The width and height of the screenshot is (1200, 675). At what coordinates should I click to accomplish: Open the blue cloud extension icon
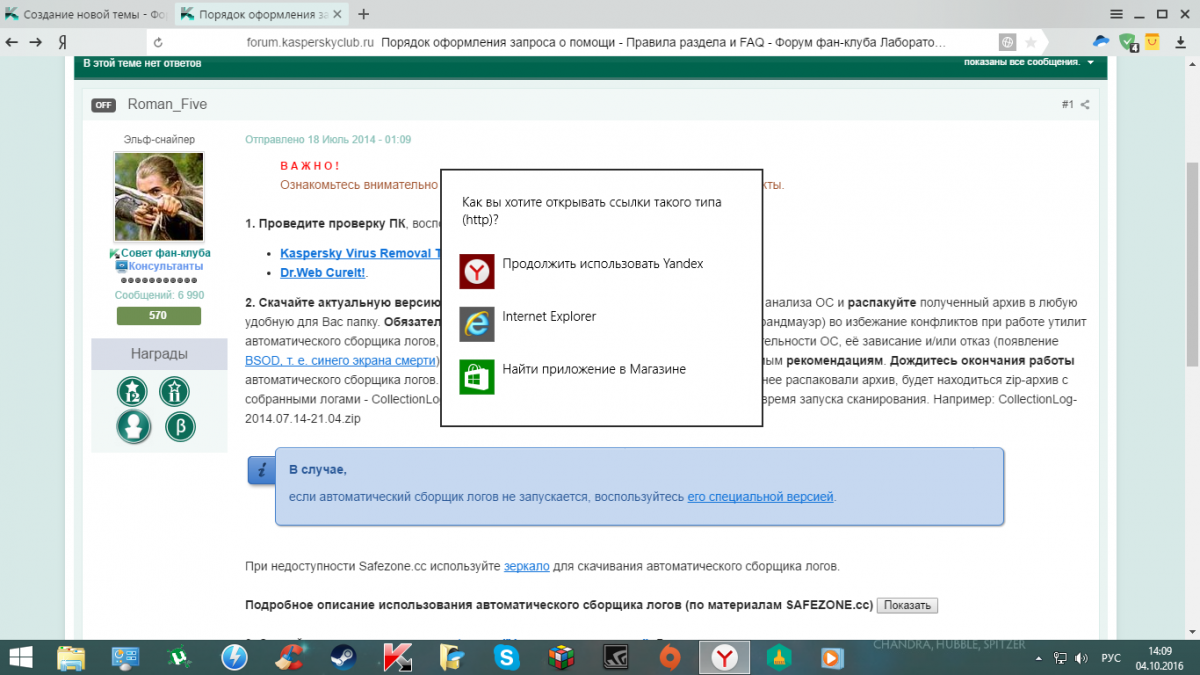[x=1100, y=41]
